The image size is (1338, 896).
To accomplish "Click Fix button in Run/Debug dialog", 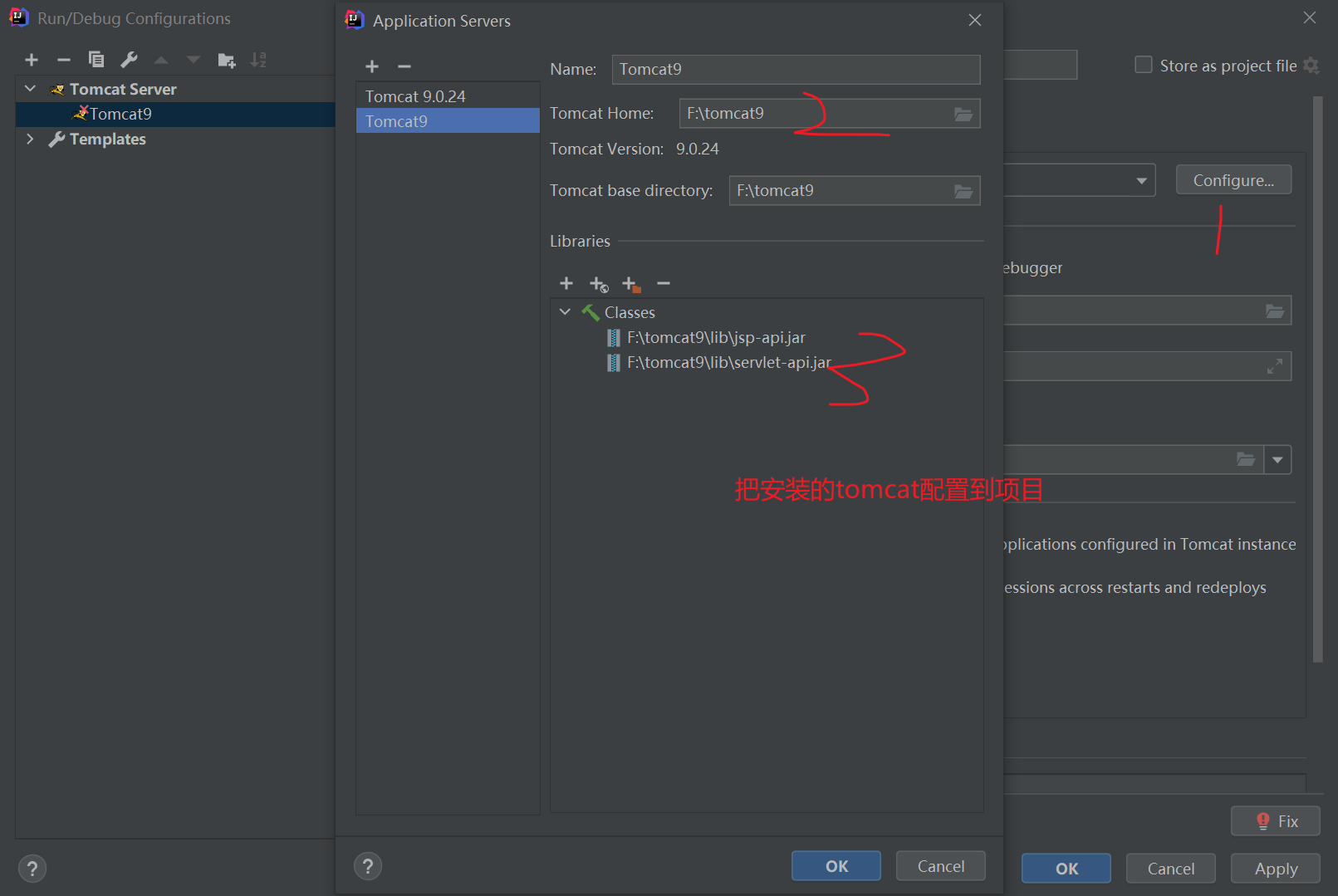I will point(1276,821).
